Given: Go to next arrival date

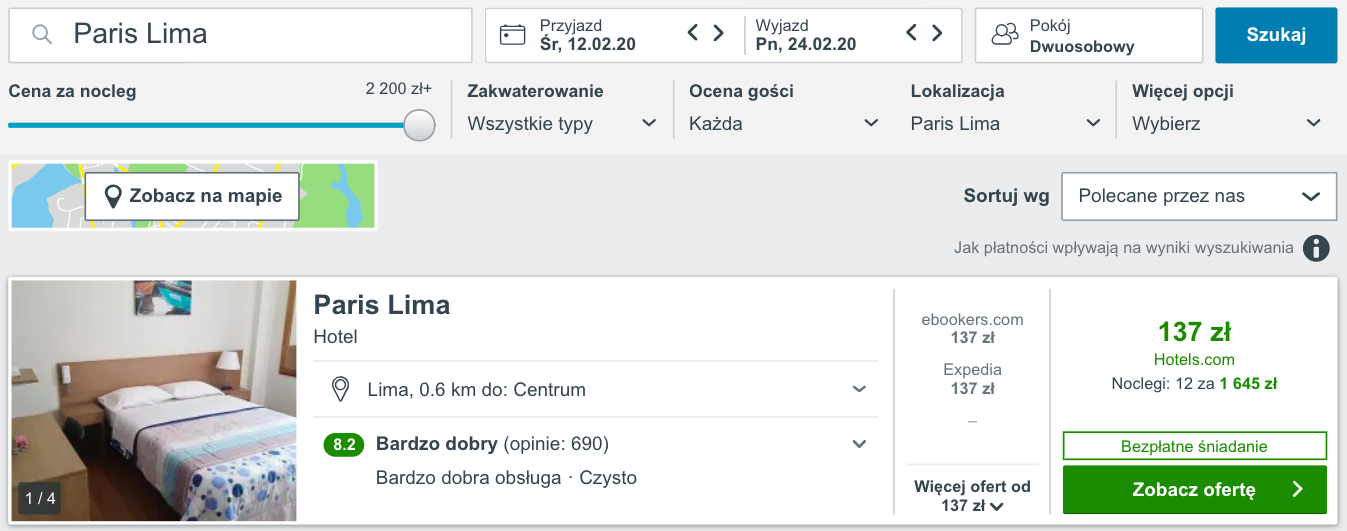Looking at the screenshot, I should 718,33.
